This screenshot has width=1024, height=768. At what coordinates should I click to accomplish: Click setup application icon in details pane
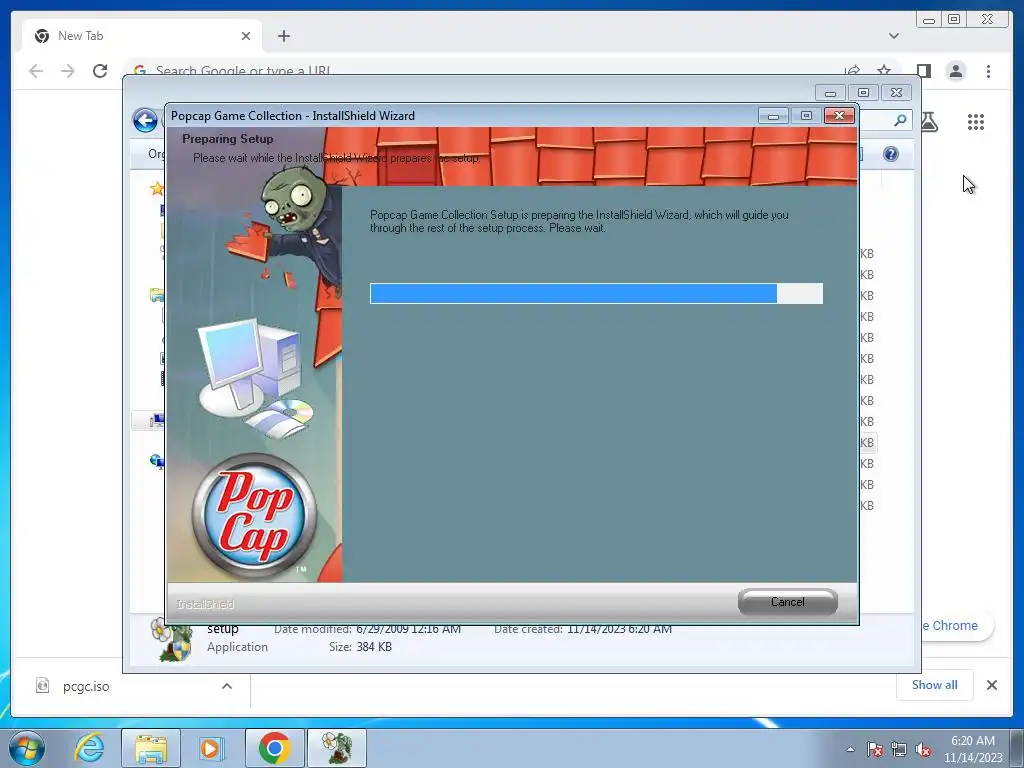pos(171,640)
